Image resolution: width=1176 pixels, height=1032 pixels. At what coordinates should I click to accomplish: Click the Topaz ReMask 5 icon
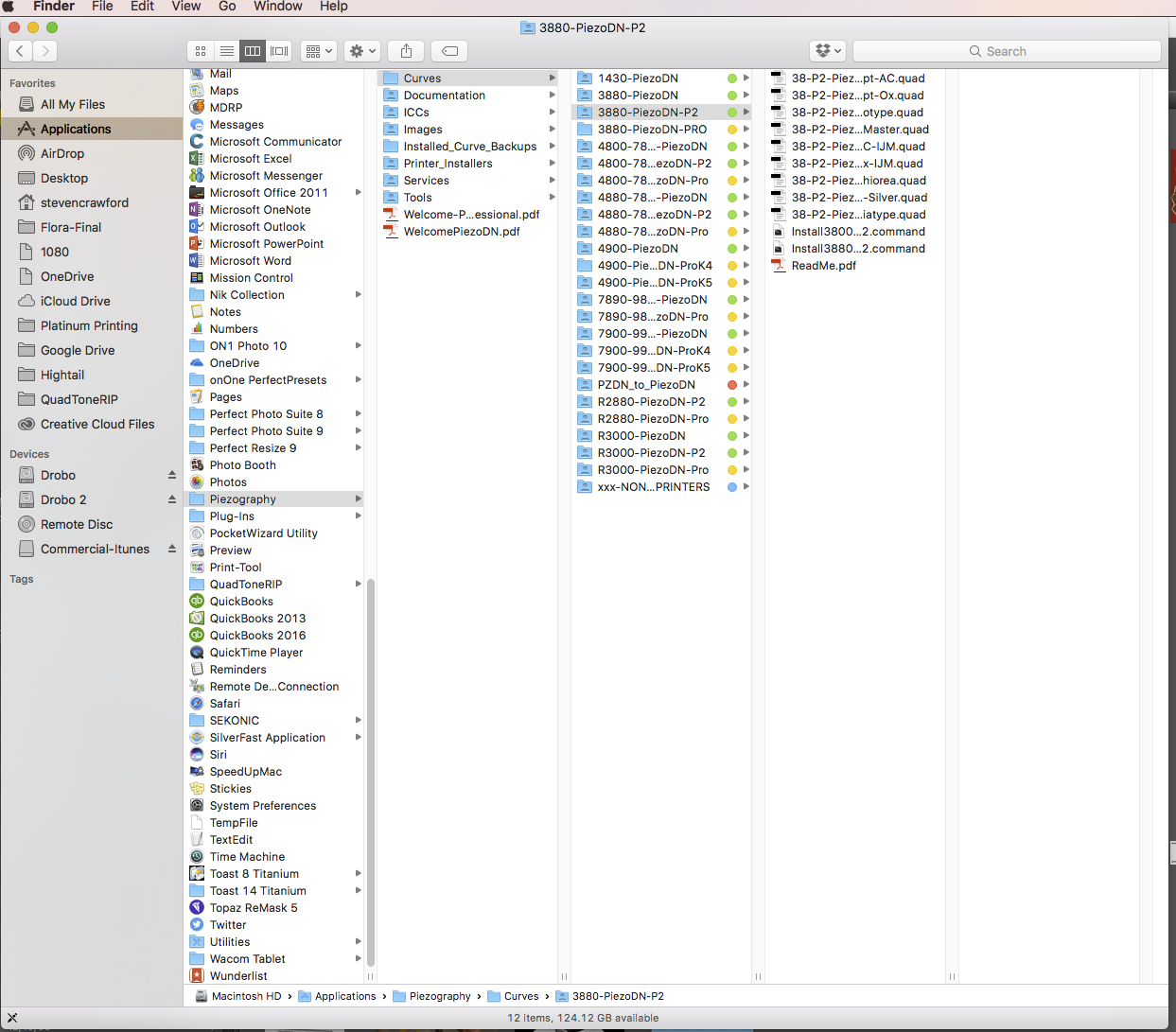coord(197,908)
